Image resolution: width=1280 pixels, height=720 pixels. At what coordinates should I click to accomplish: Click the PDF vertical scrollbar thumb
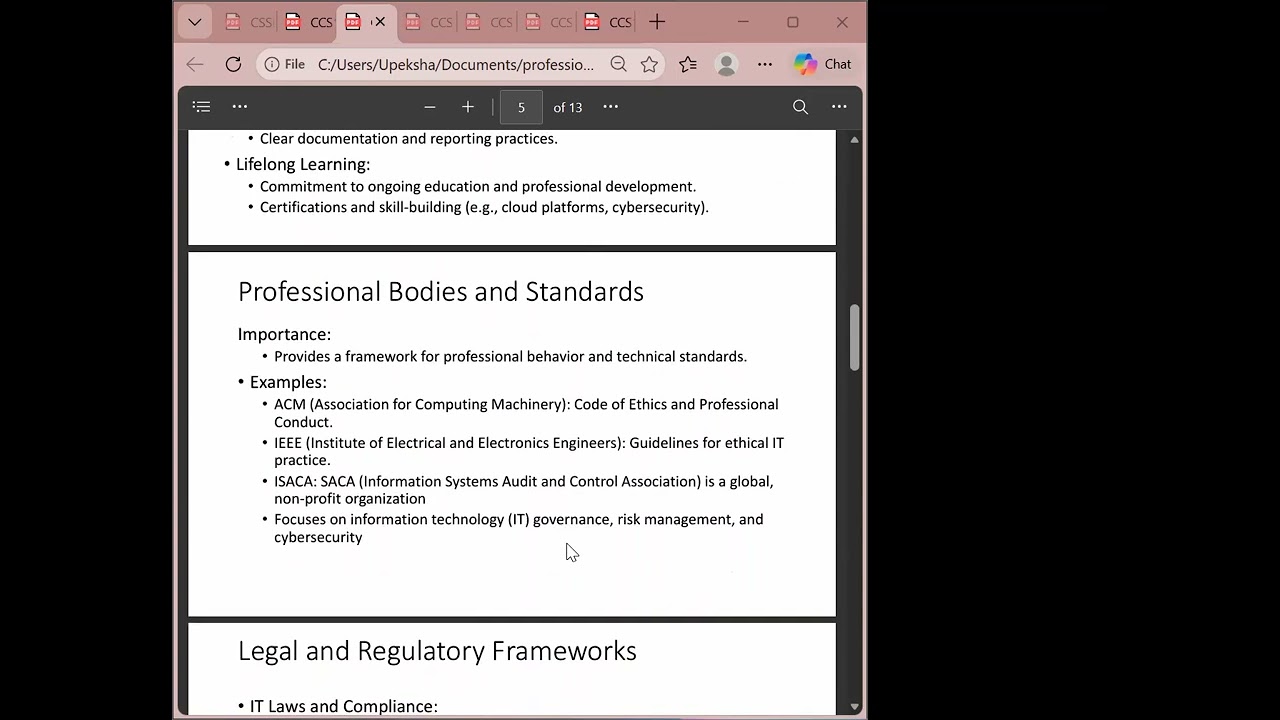pyautogui.click(x=854, y=338)
